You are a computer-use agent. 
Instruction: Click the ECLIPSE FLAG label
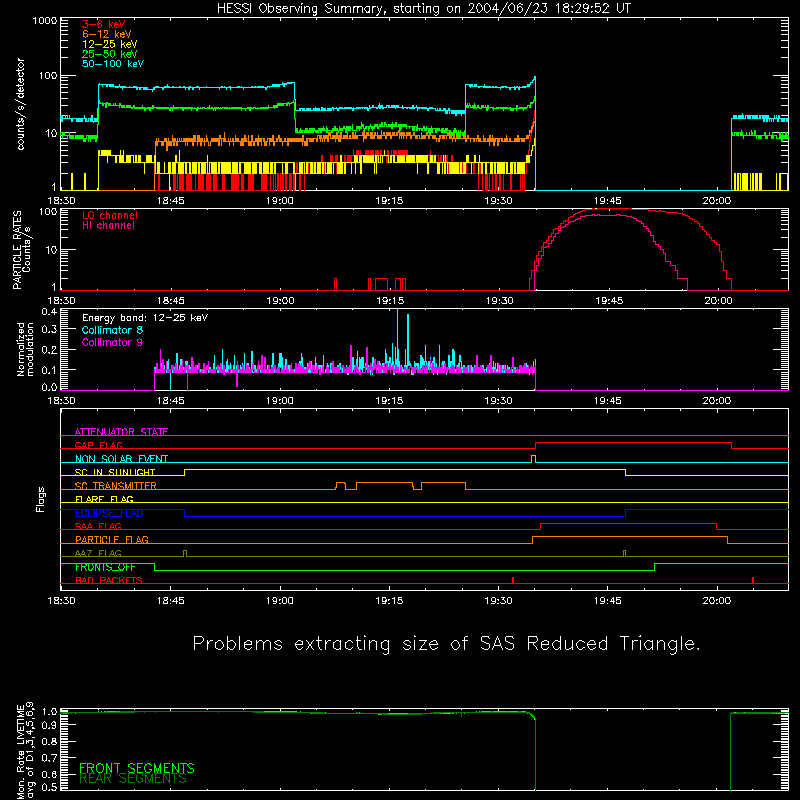tap(109, 513)
